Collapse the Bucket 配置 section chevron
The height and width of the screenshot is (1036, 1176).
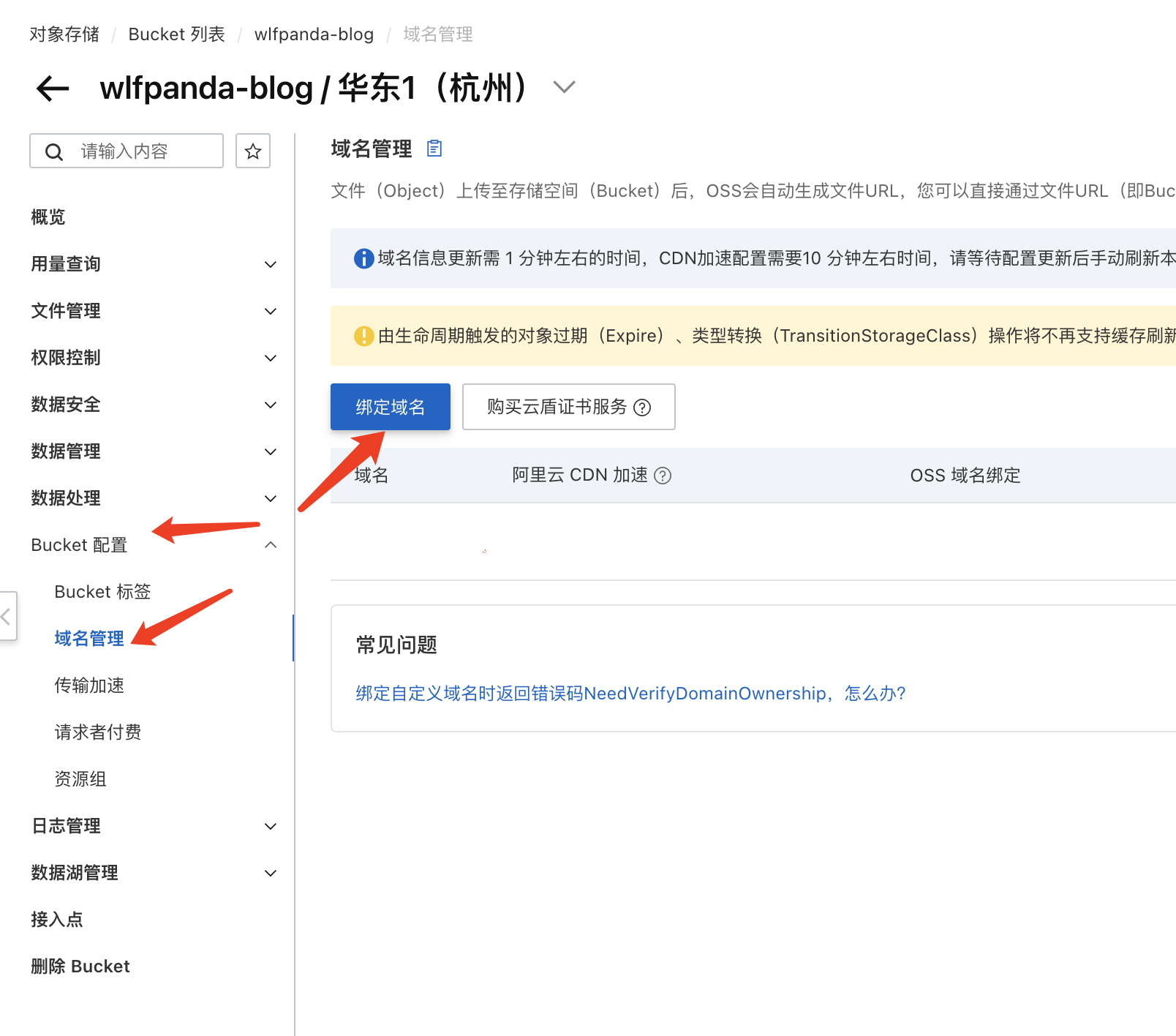coord(271,544)
